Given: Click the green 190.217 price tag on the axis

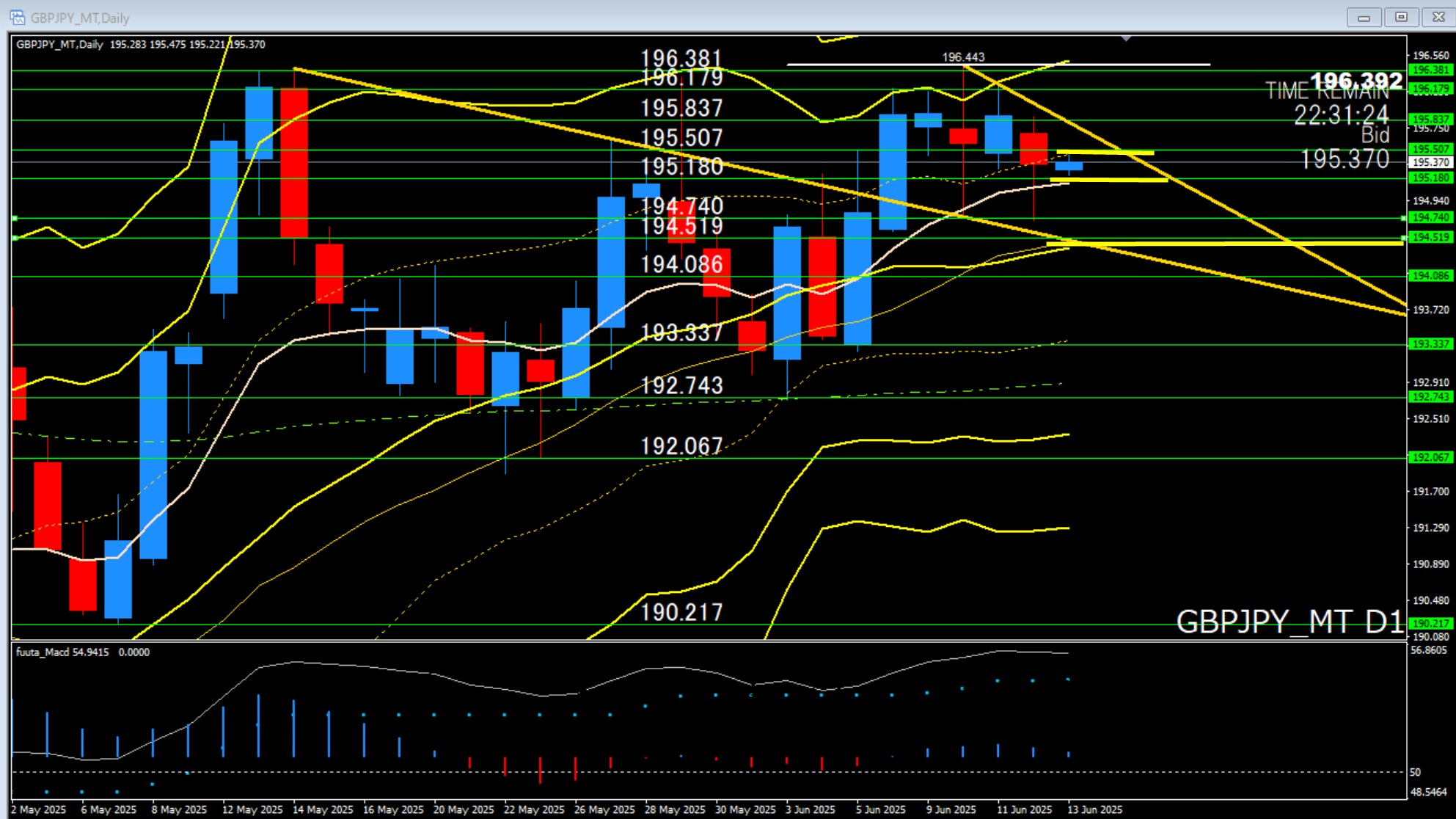Looking at the screenshot, I should point(1430,623).
